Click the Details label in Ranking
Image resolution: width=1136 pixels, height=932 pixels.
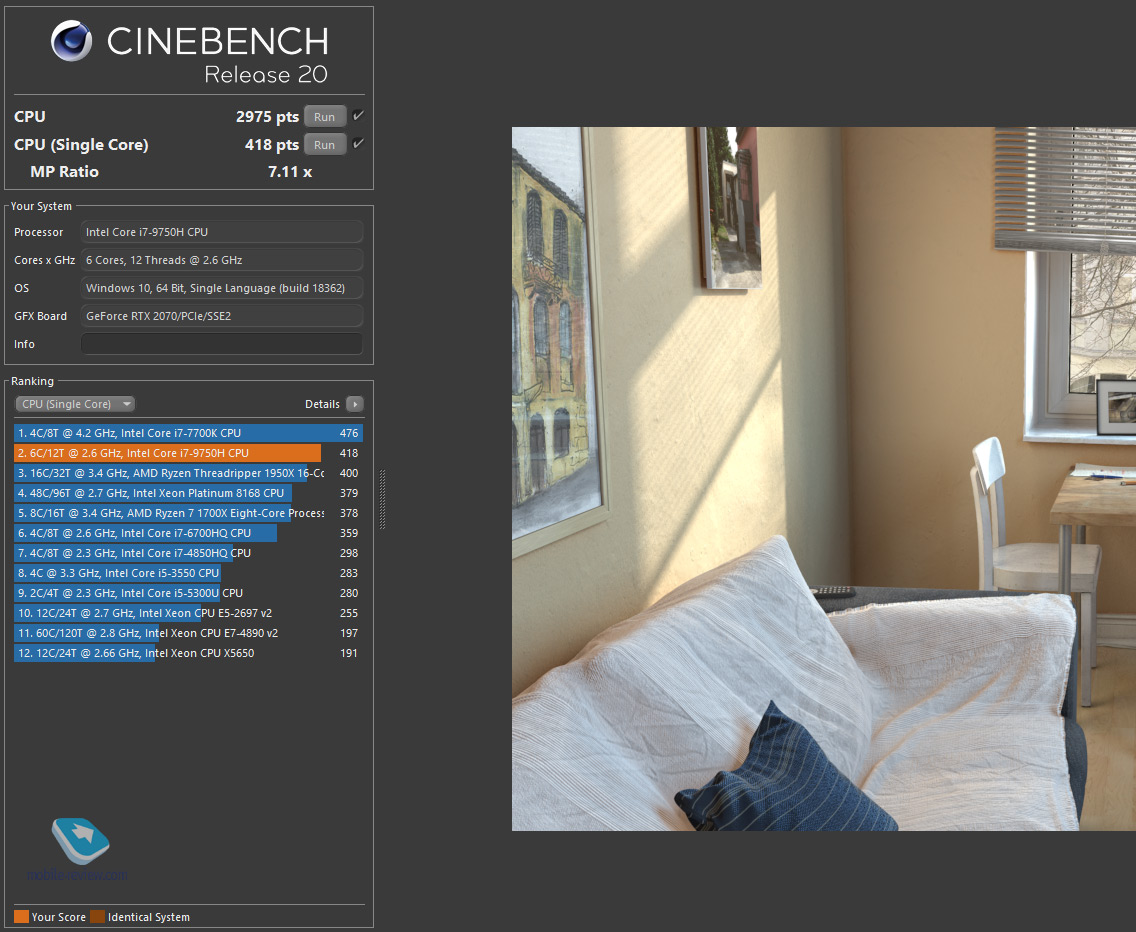click(322, 404)
